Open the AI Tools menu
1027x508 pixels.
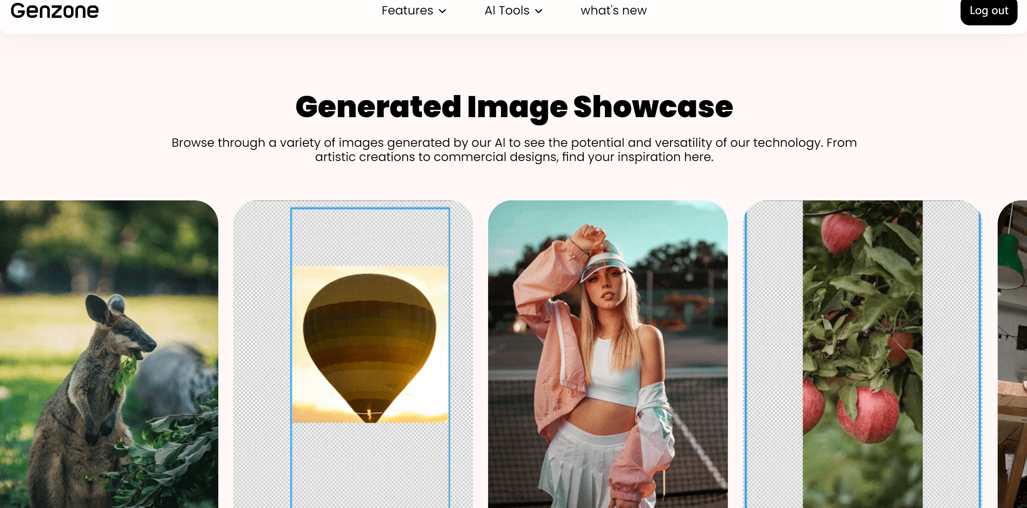(x=514, y=10)
